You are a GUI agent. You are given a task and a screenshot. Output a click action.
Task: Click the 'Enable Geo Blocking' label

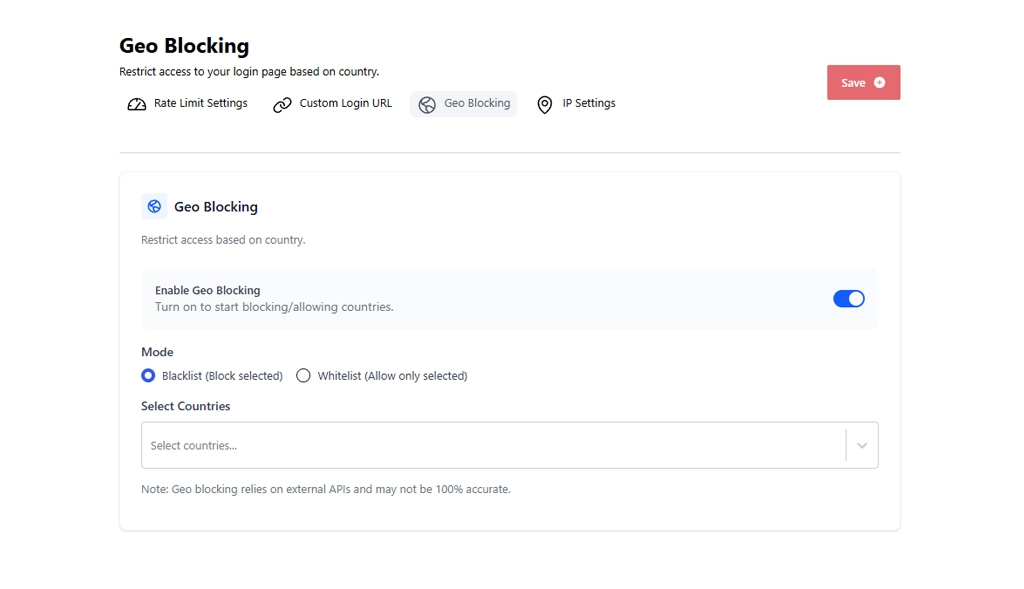point(208,291)
